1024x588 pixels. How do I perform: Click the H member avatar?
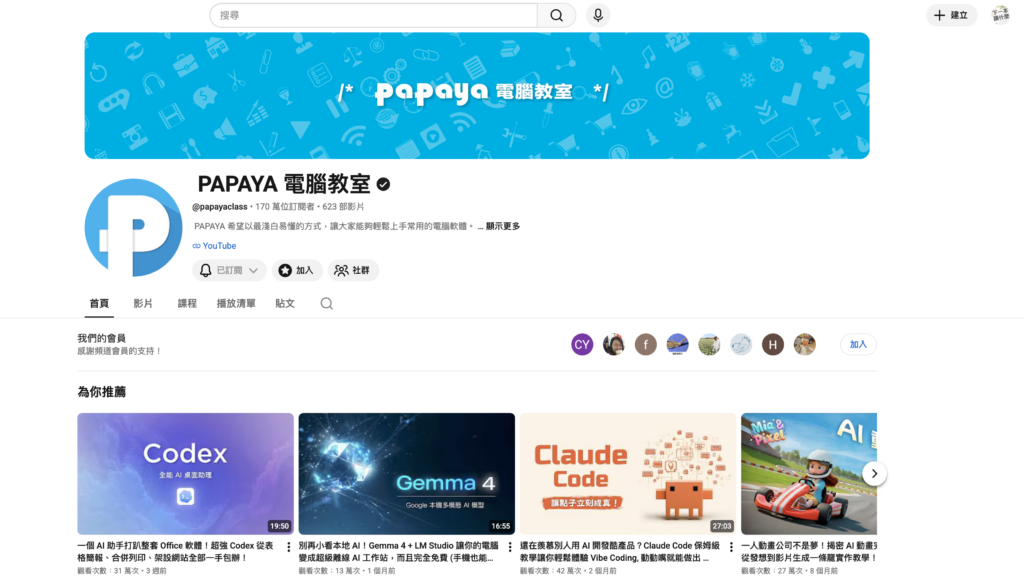click(x=773, y=344)
